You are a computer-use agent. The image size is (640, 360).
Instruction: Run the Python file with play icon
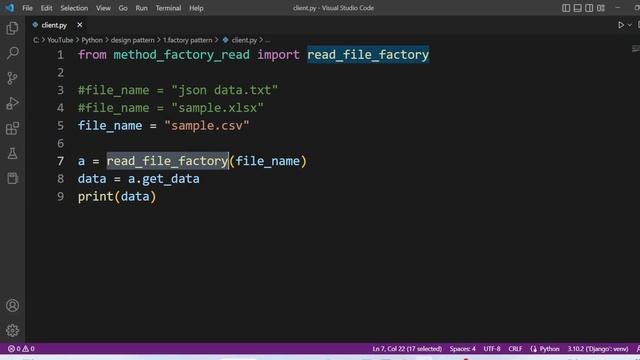pyautogui.click(x=621, y=25)
